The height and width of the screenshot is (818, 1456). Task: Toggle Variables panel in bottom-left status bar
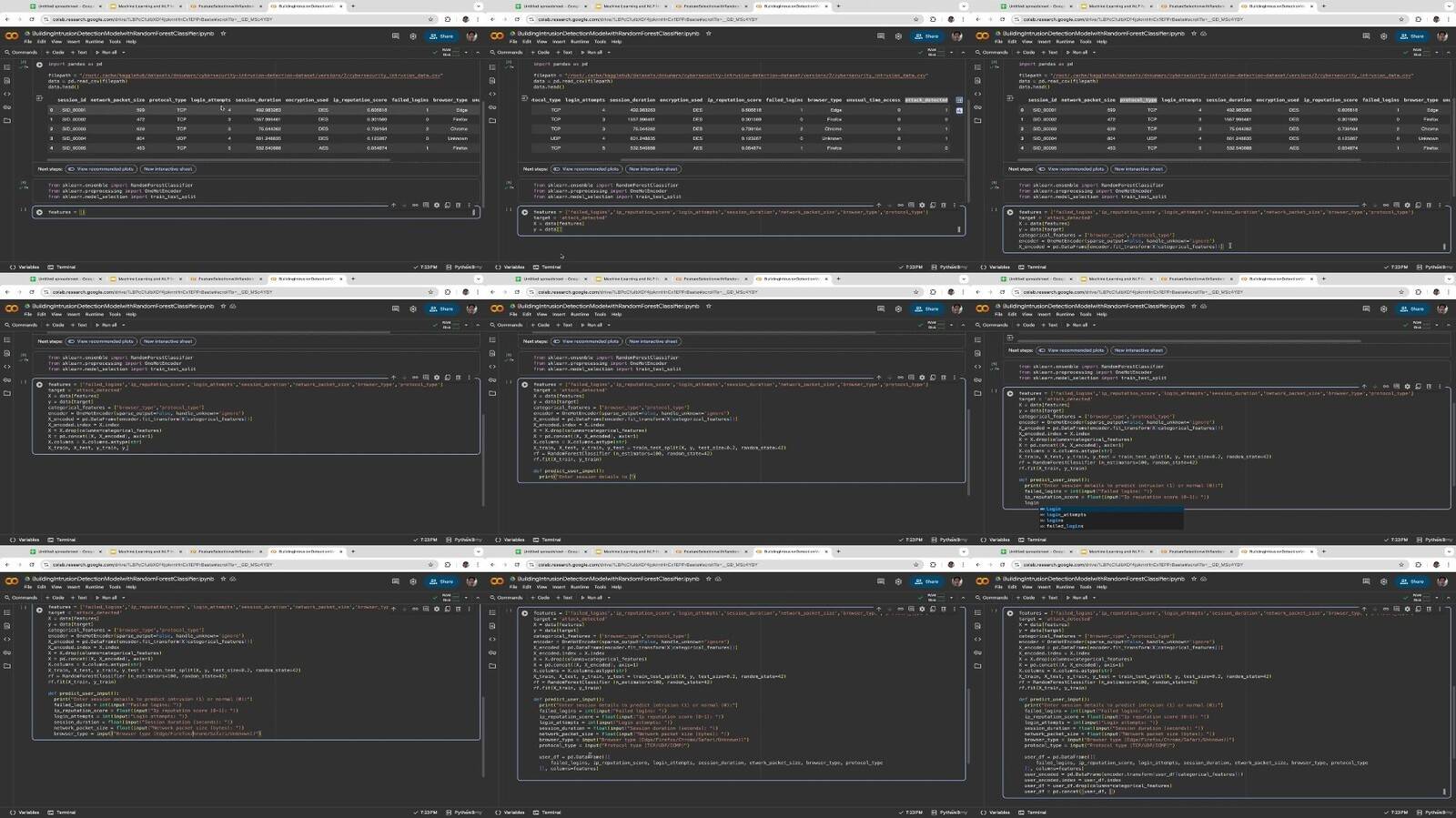pyautogui.click(x=25, y=813)
